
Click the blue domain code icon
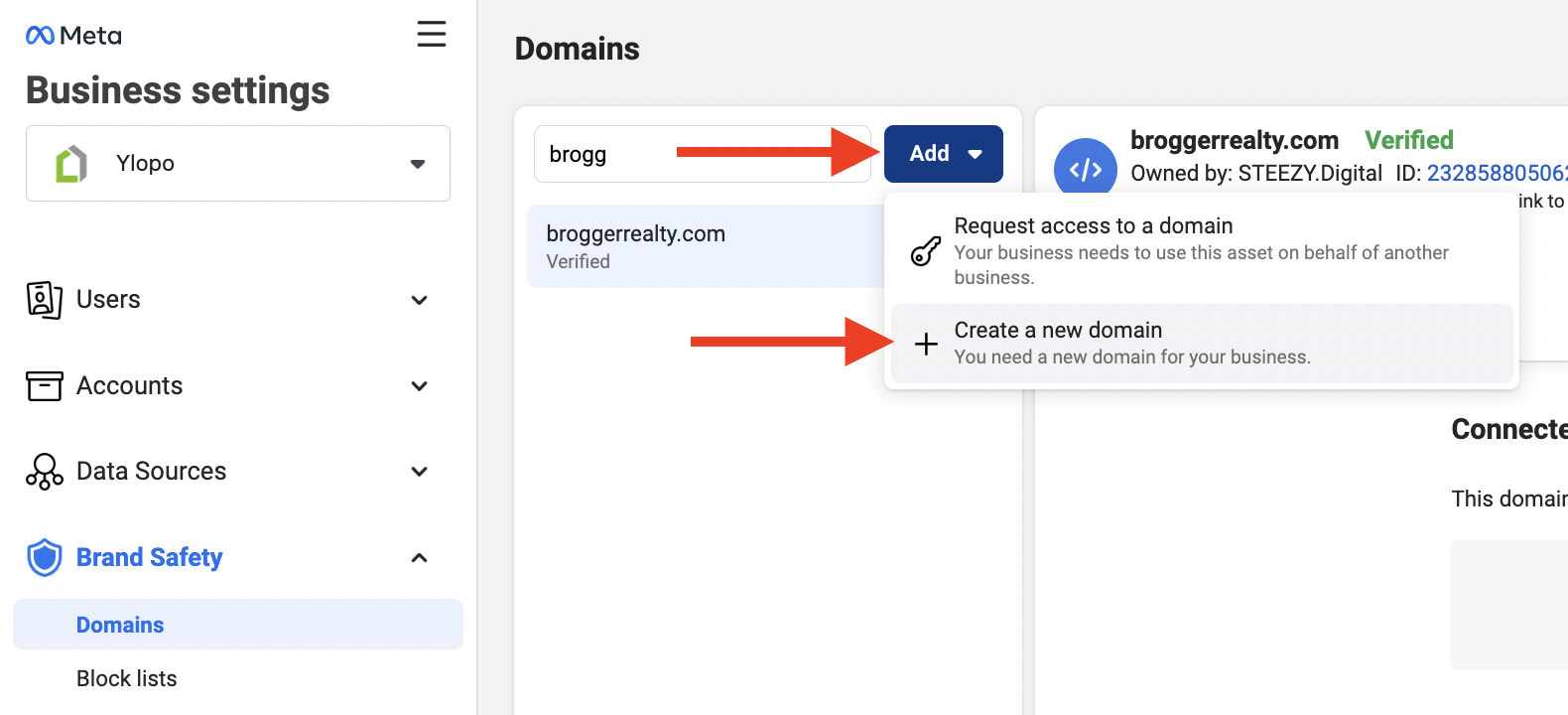point(1085,170)
